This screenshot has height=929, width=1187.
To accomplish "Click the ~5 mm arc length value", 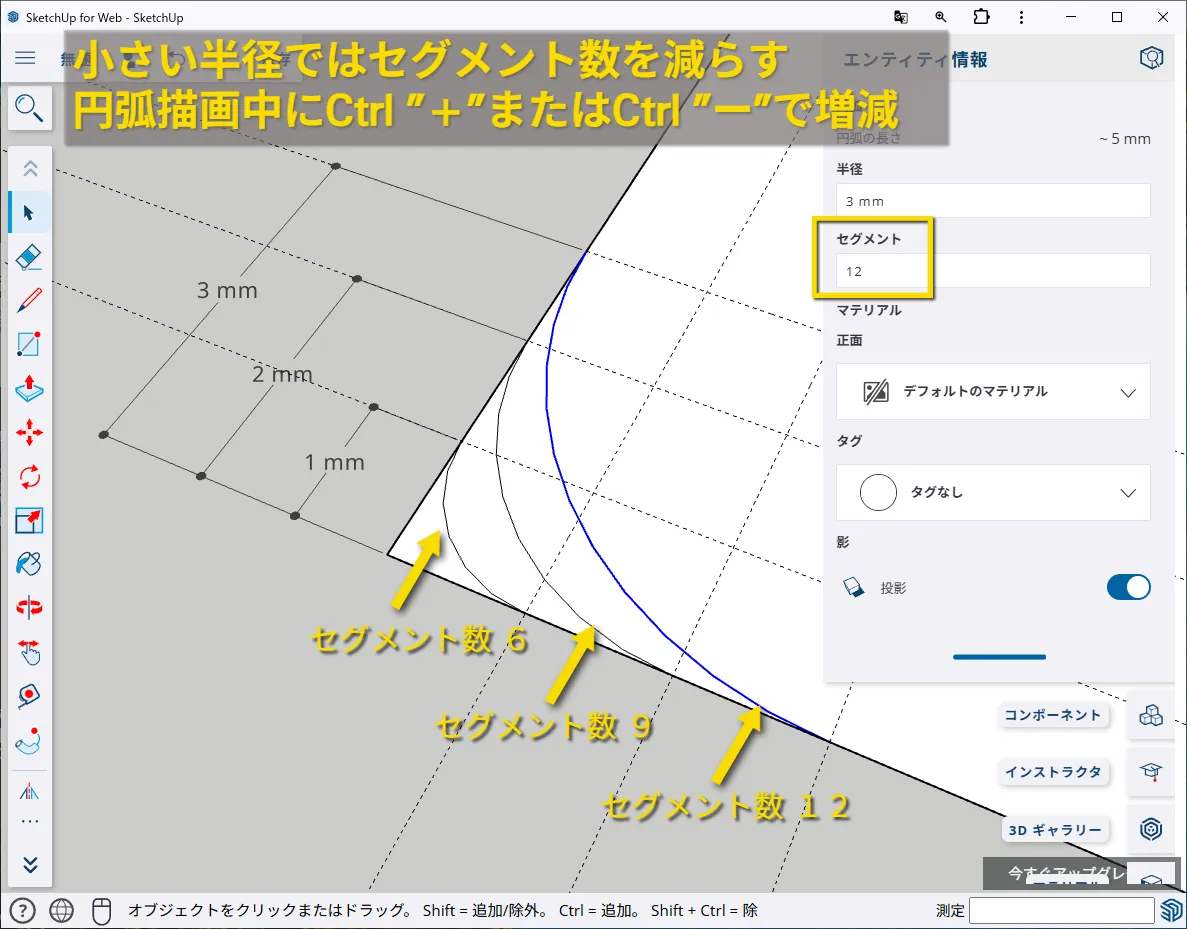I will 1125,139.
